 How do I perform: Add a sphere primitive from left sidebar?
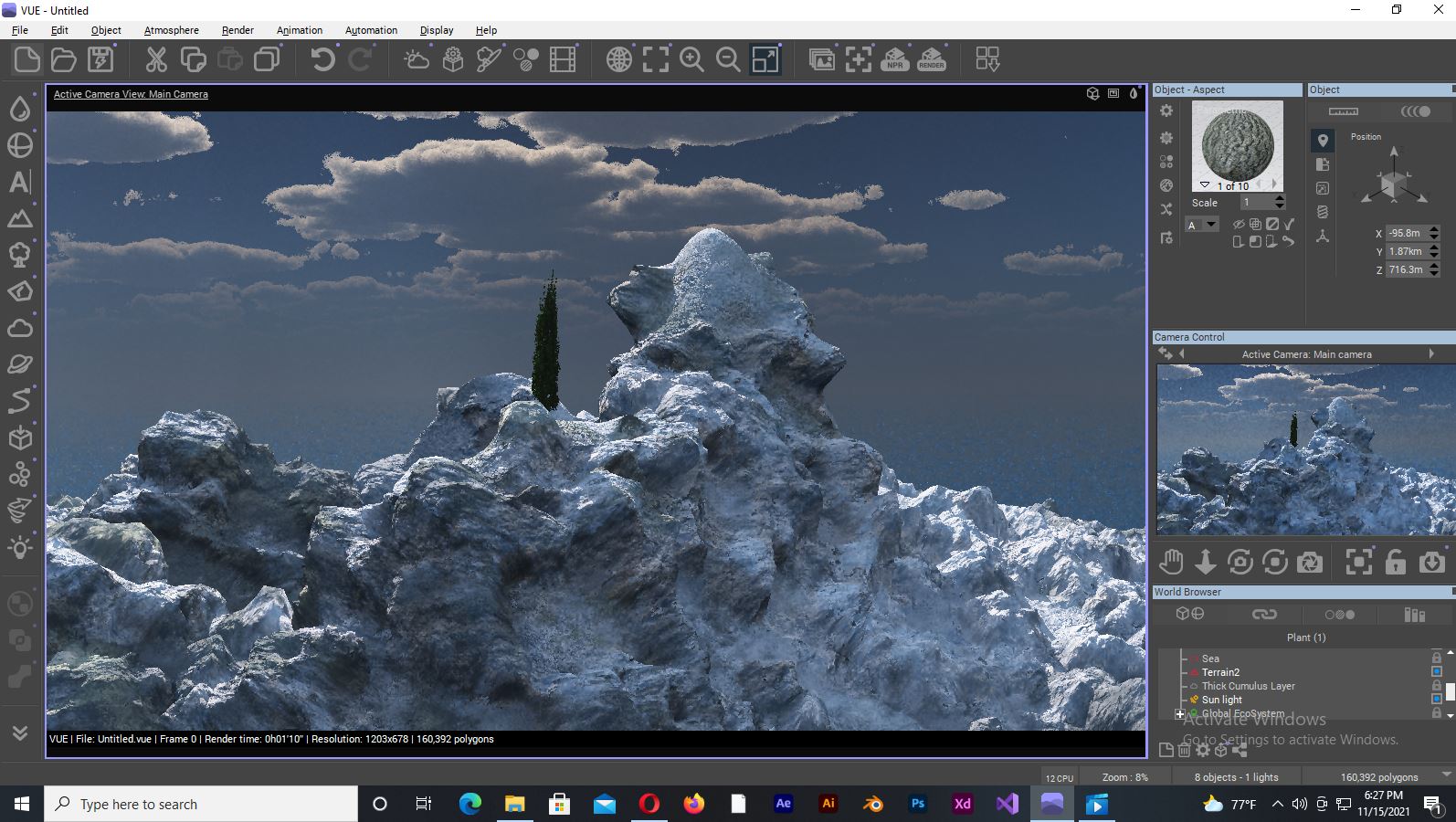click(20, 145)
